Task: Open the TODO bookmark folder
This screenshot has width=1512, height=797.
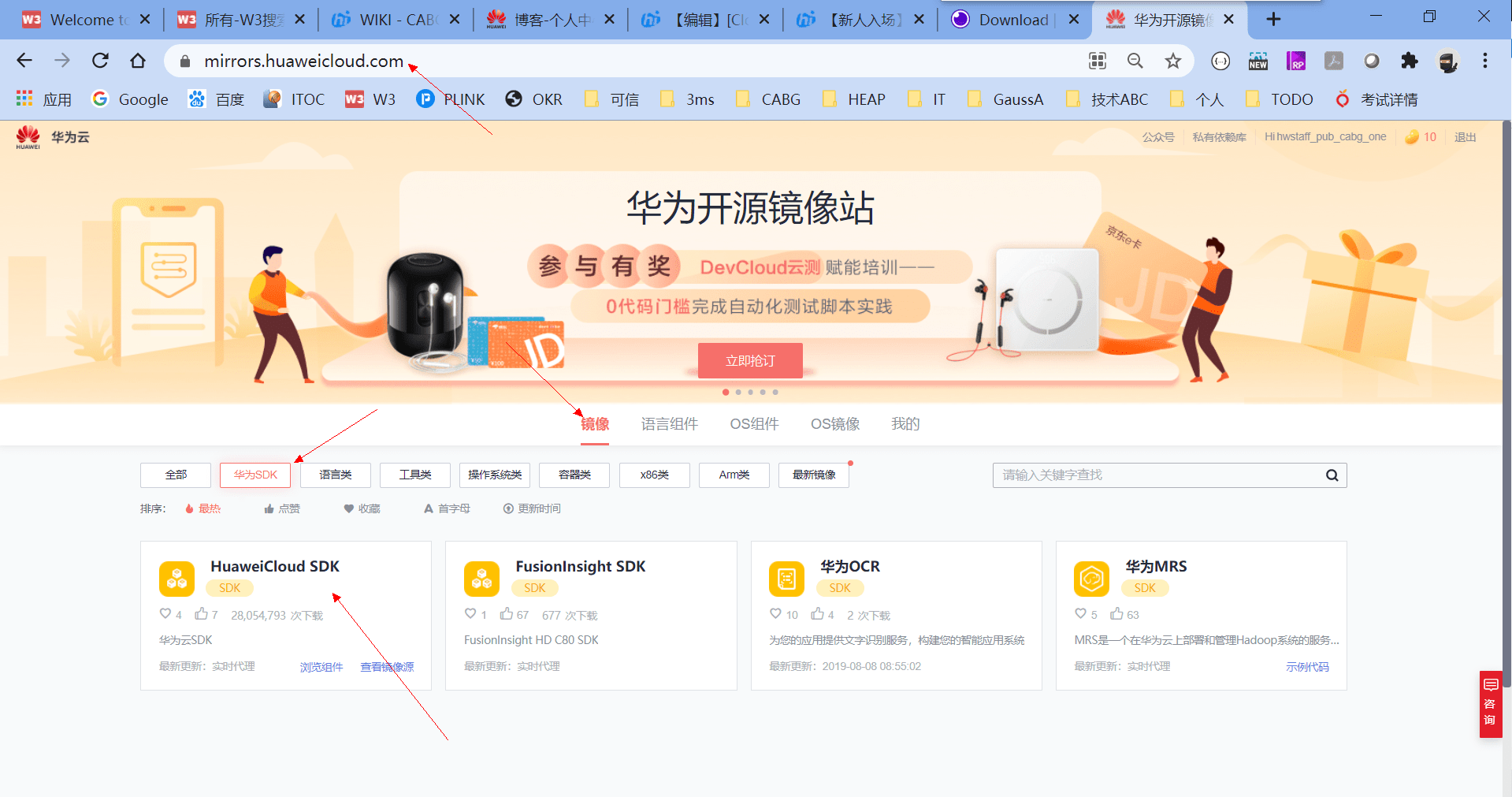Action: tap(1279, 99)
